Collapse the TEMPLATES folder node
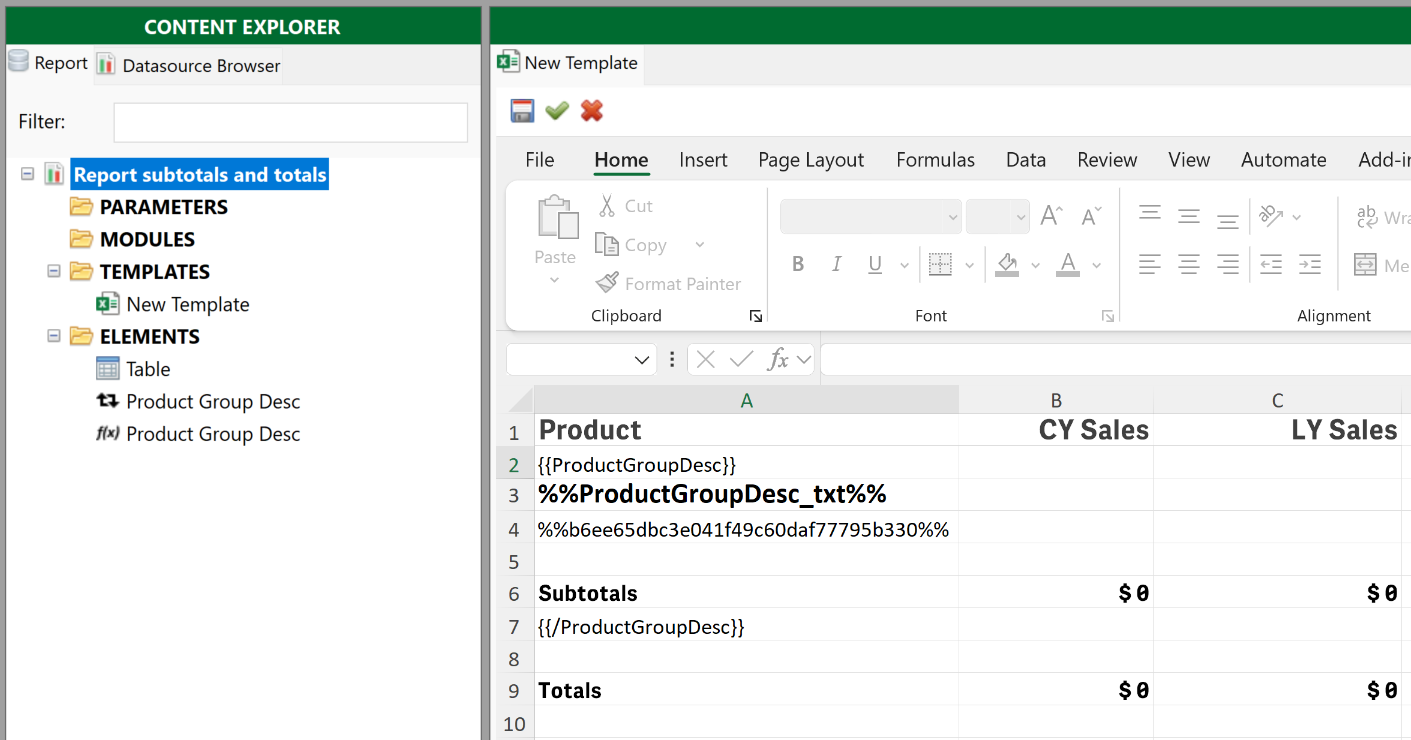The image size is (1411, 740). click(x=55, y=271)
